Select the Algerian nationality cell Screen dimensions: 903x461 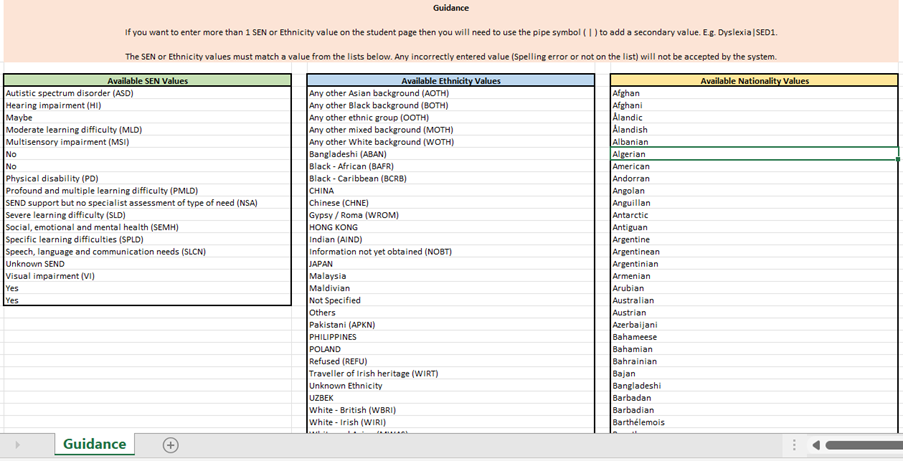coord(754,154)
